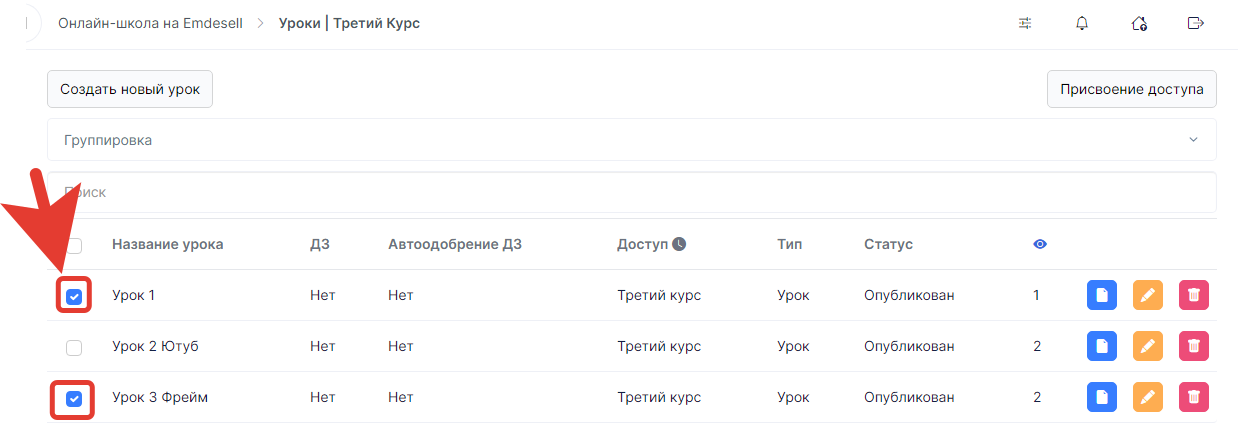Click the lesson search input field

coord(632,192)
